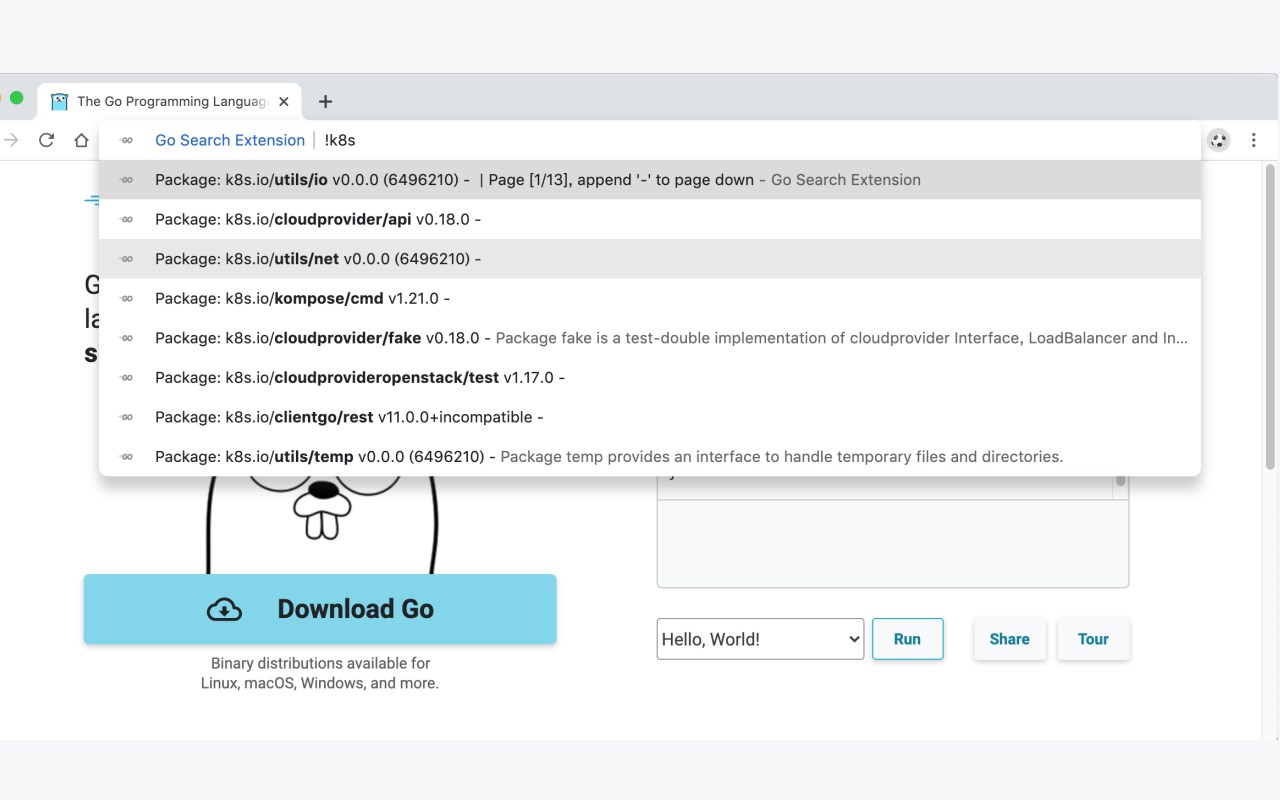Select suggestion k8s.io/utils/net
This screenshot has height=800, width=1280.
[x=650, y=259]
